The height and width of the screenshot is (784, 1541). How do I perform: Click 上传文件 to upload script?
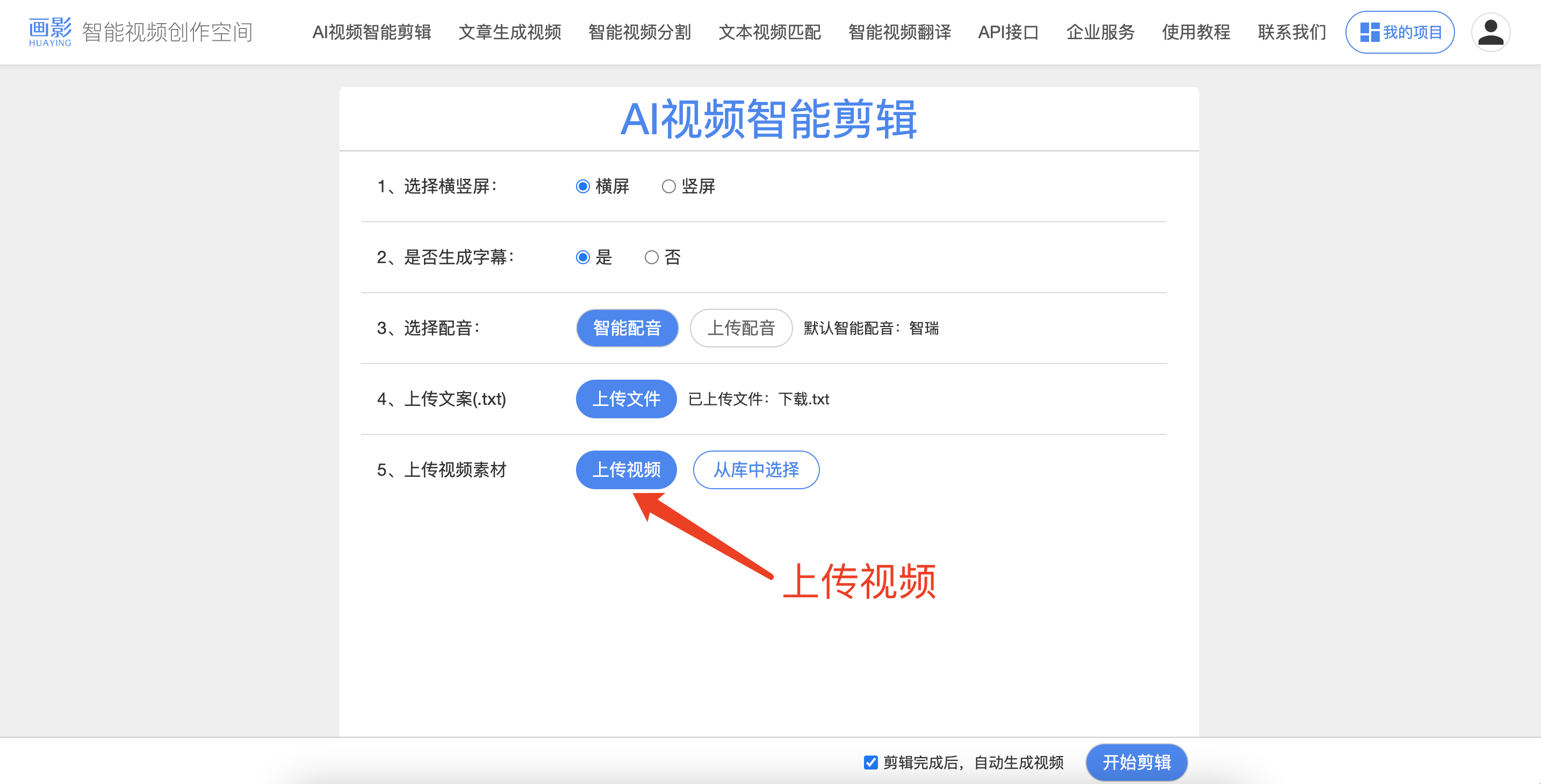pos(627,399)
